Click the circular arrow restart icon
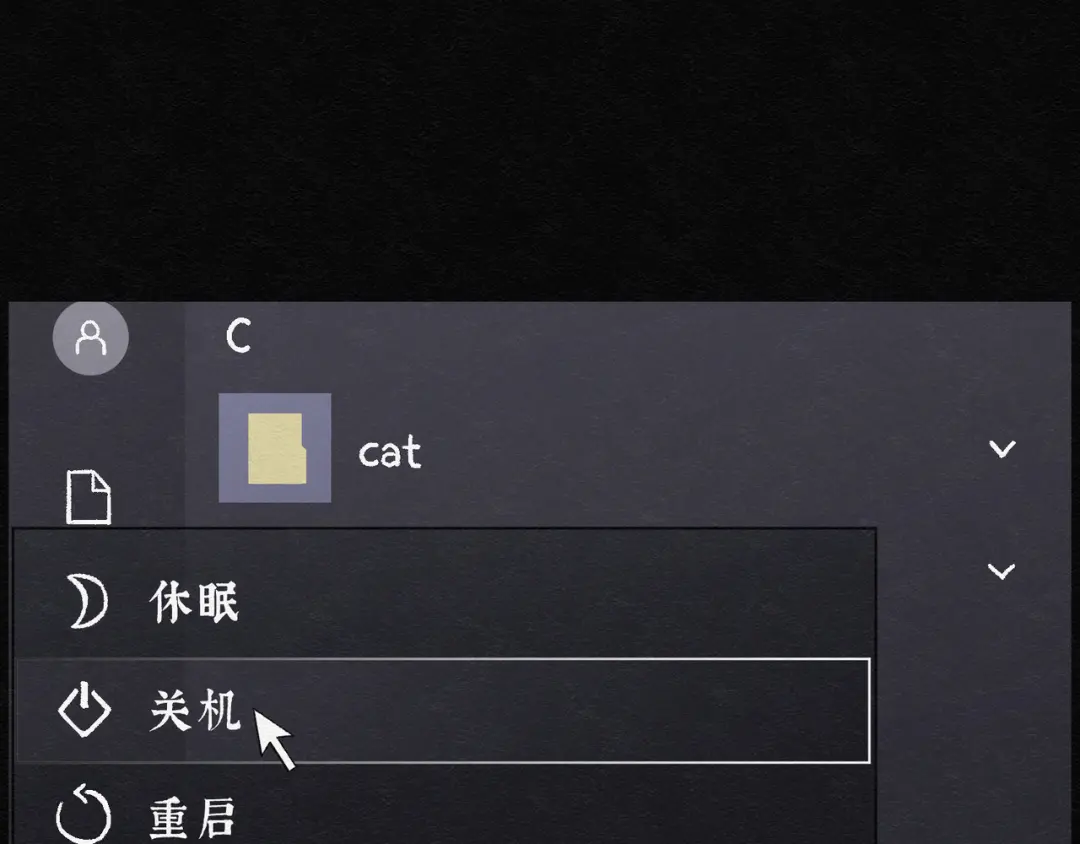The width and height of the screenshot is (1080, 844). (x=83, y=813)
